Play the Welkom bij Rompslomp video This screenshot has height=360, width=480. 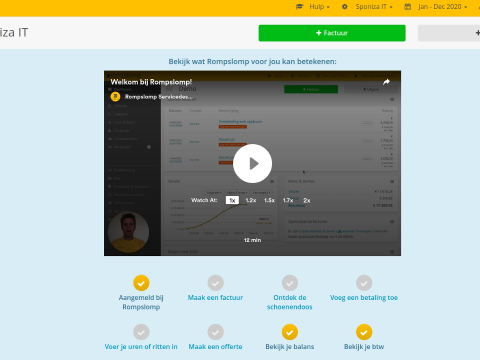click(252, 163)
